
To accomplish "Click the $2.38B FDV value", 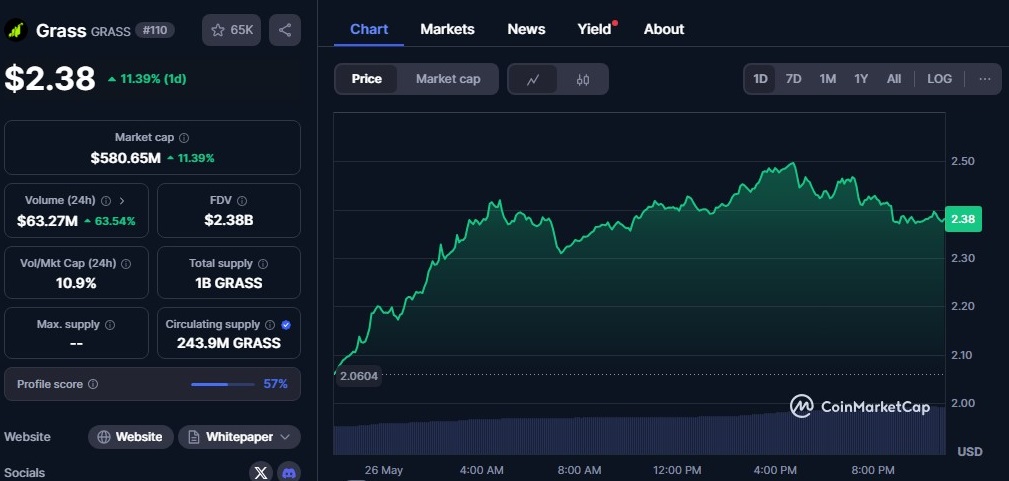I will [228, 220].
